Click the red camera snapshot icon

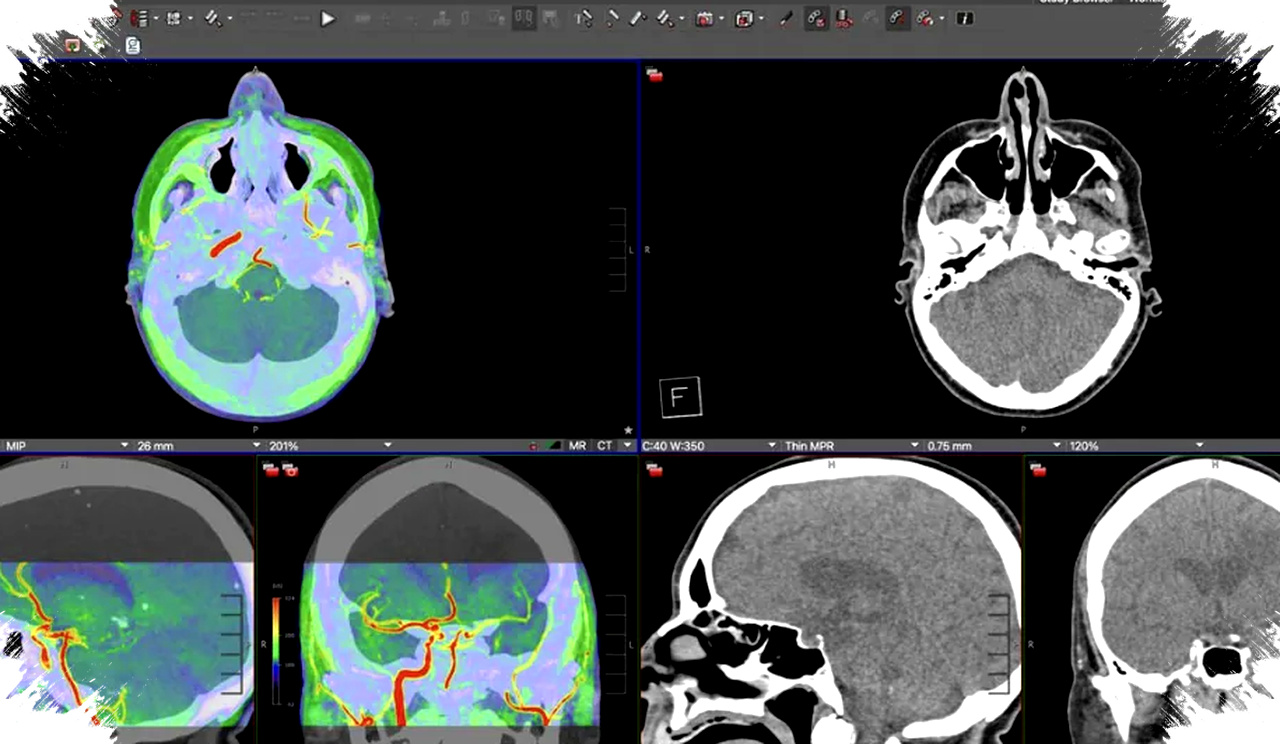[705, 18]
